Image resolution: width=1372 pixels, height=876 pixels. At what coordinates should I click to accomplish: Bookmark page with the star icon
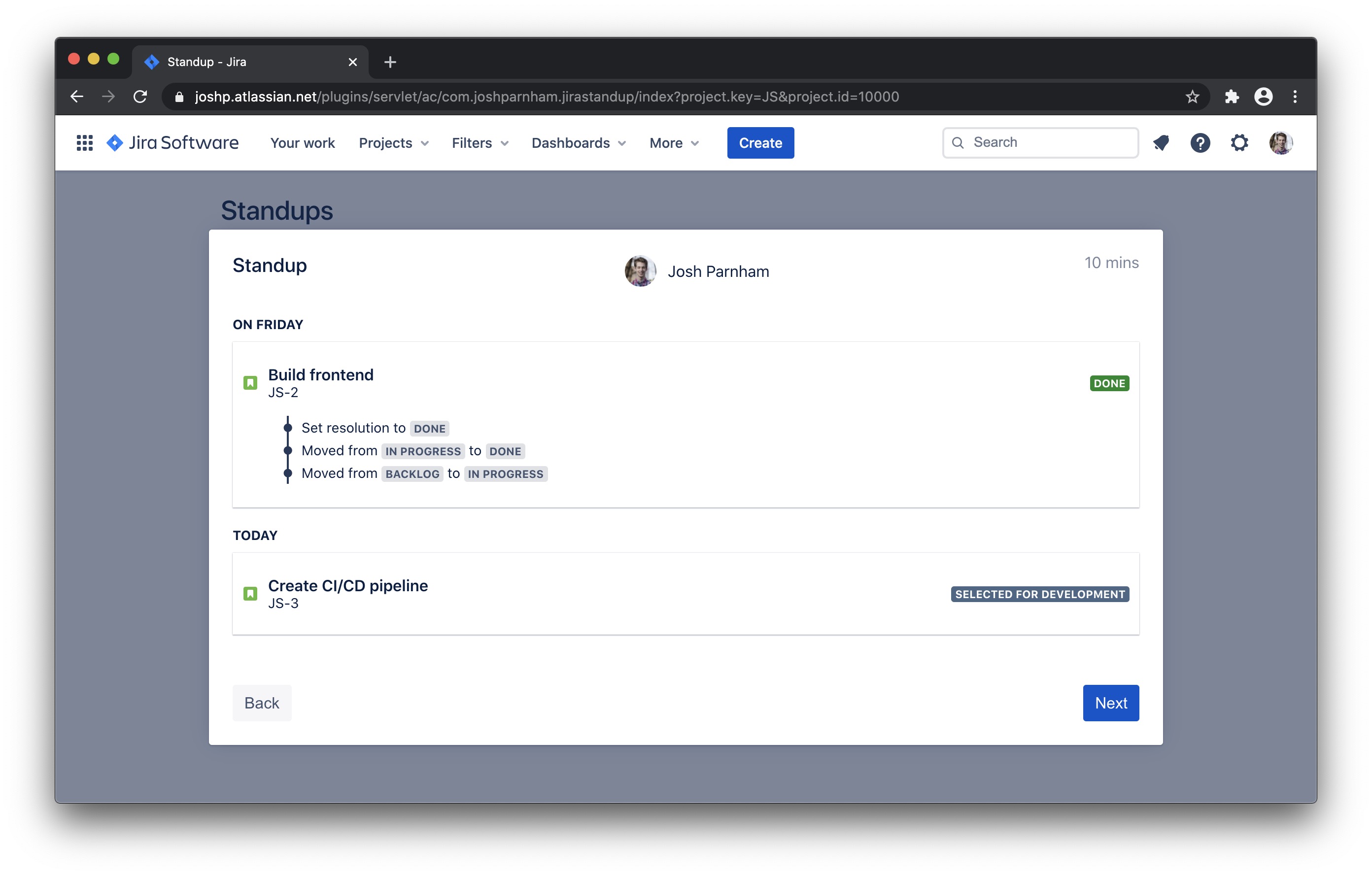pos(1192,97)
